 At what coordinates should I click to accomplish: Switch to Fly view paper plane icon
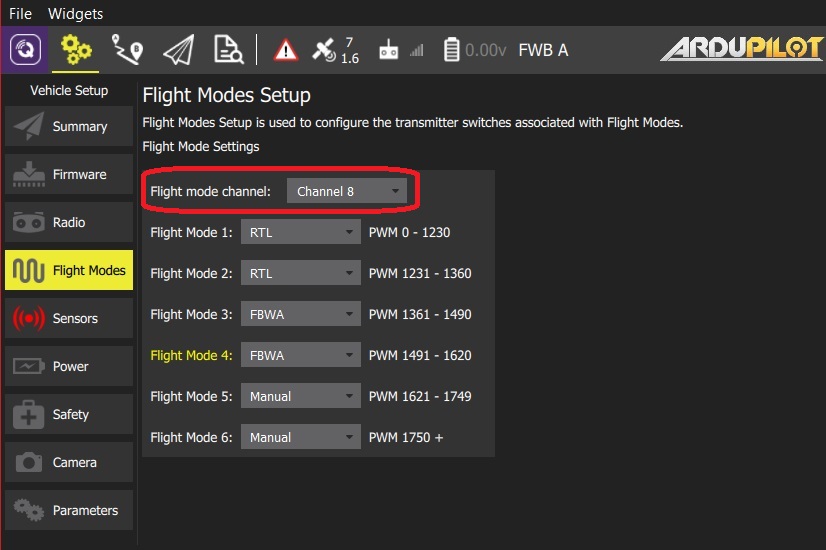tap(178, 50)
